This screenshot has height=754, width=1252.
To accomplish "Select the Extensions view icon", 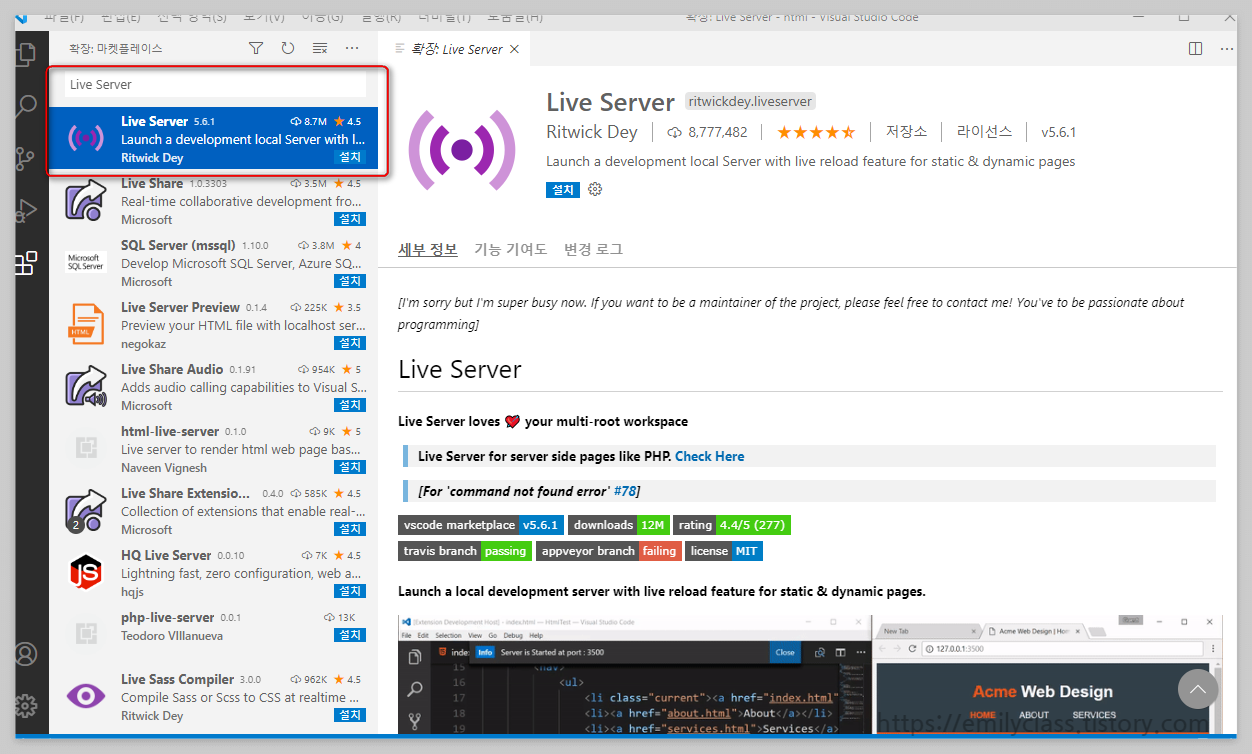I will [x=27, y=263].
